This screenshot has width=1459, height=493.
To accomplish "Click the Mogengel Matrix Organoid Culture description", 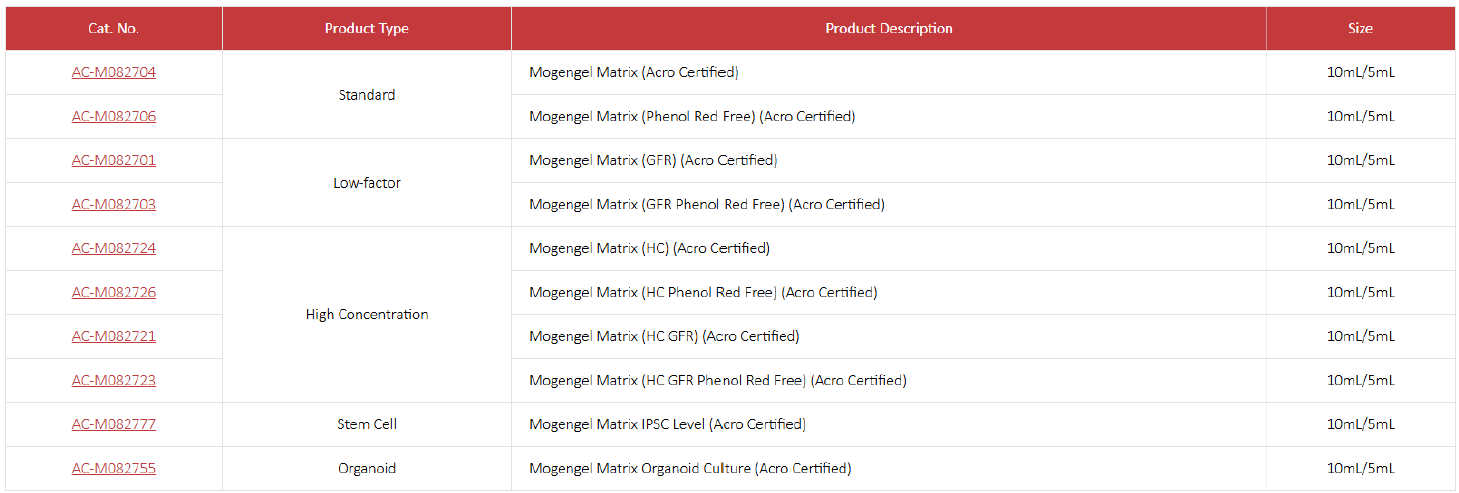I will pyautogui.click(x=690, y=468).
